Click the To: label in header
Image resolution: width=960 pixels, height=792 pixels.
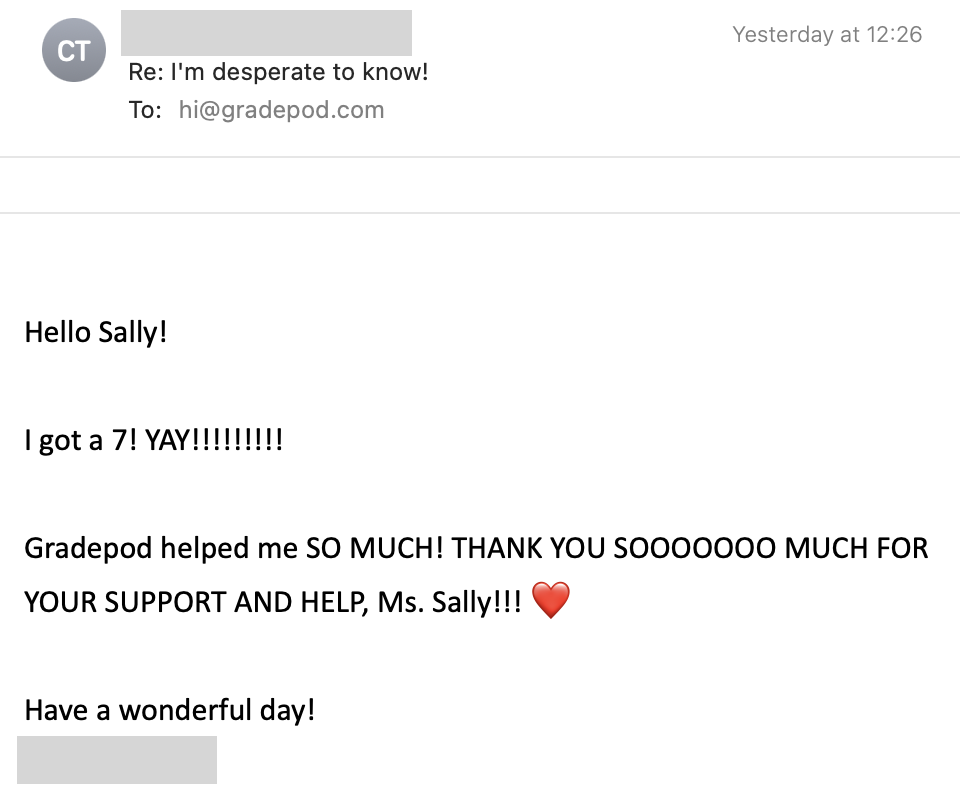click(145, 110)
